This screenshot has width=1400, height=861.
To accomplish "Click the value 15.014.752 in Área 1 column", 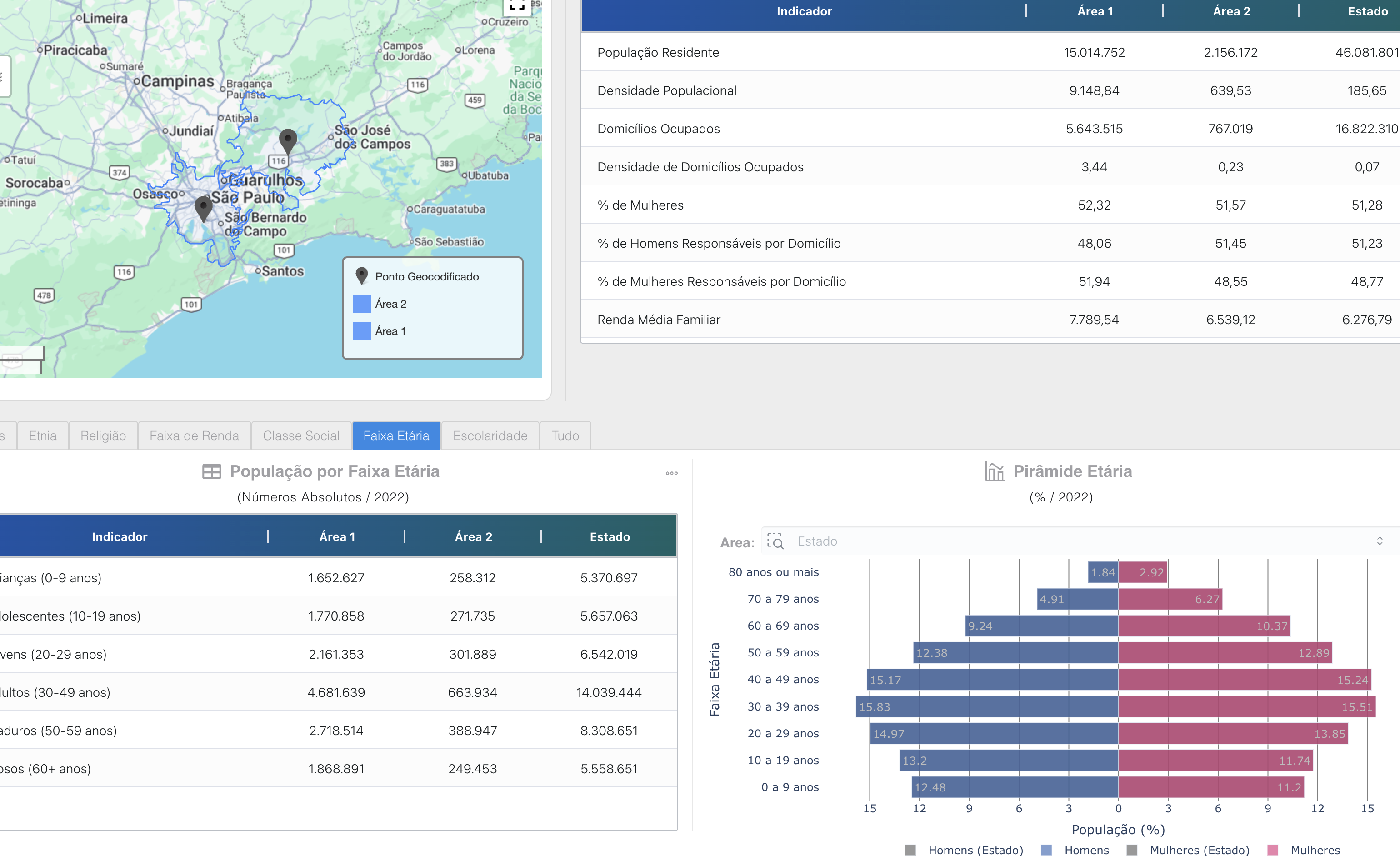I will pos(1094,52).
